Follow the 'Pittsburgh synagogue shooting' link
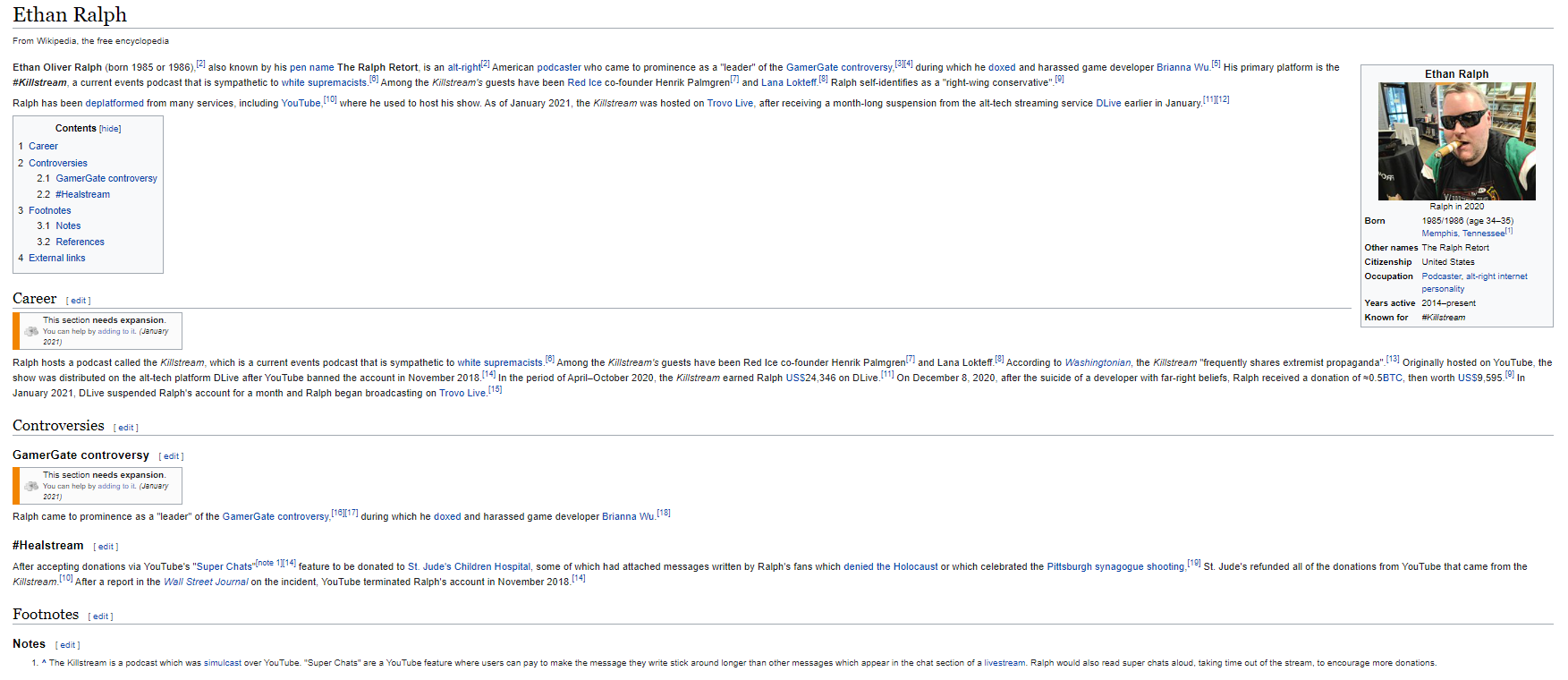The width and height of the screenshot is (1568, 680). [1116, 566]
